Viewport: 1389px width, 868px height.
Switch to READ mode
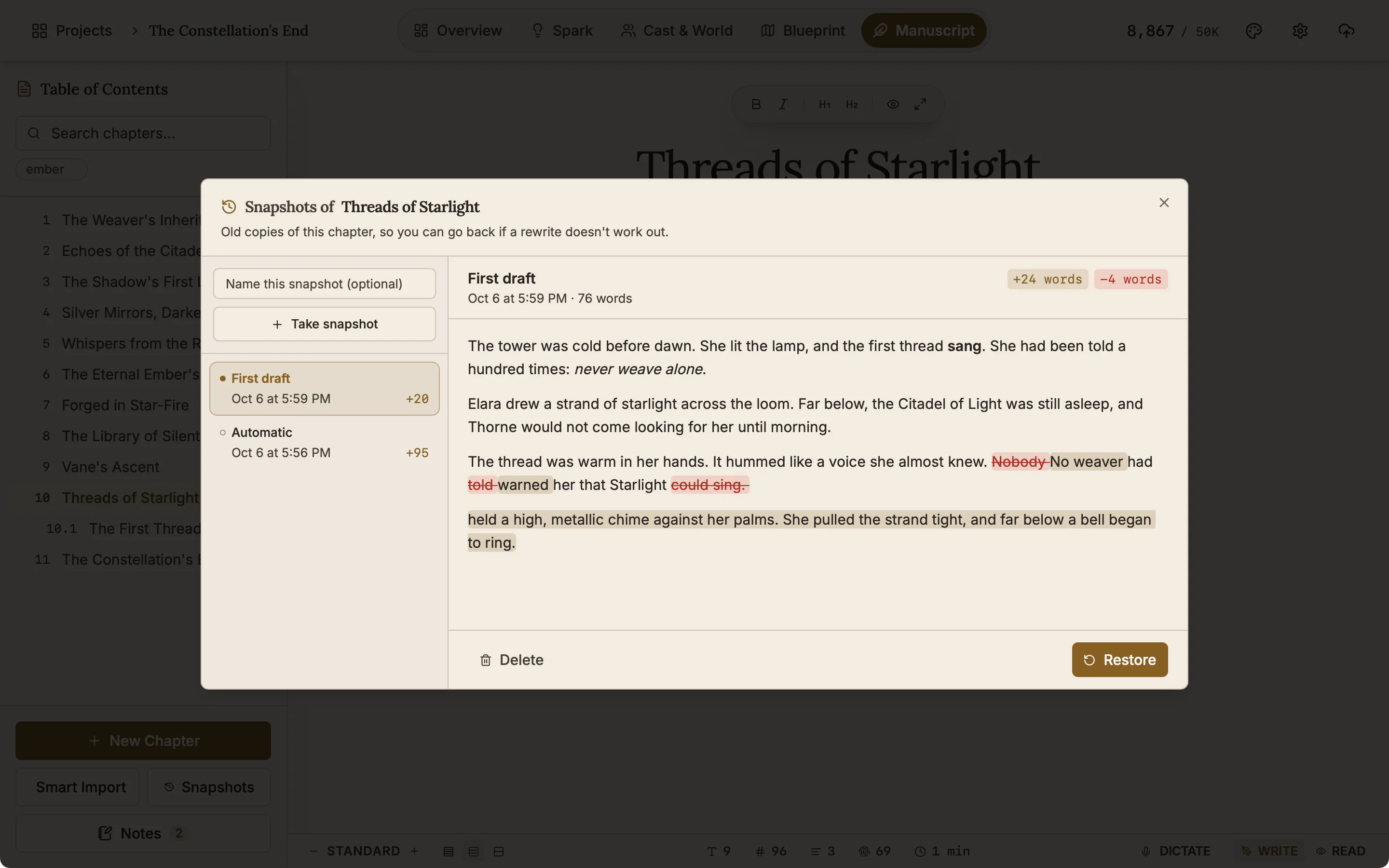(x=1341, y=851)
